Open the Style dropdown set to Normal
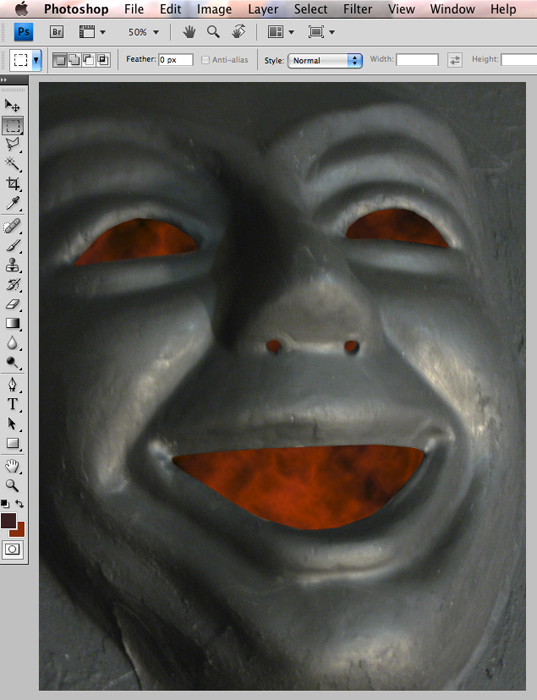The image size is (537, 700). tap(325, 60)
